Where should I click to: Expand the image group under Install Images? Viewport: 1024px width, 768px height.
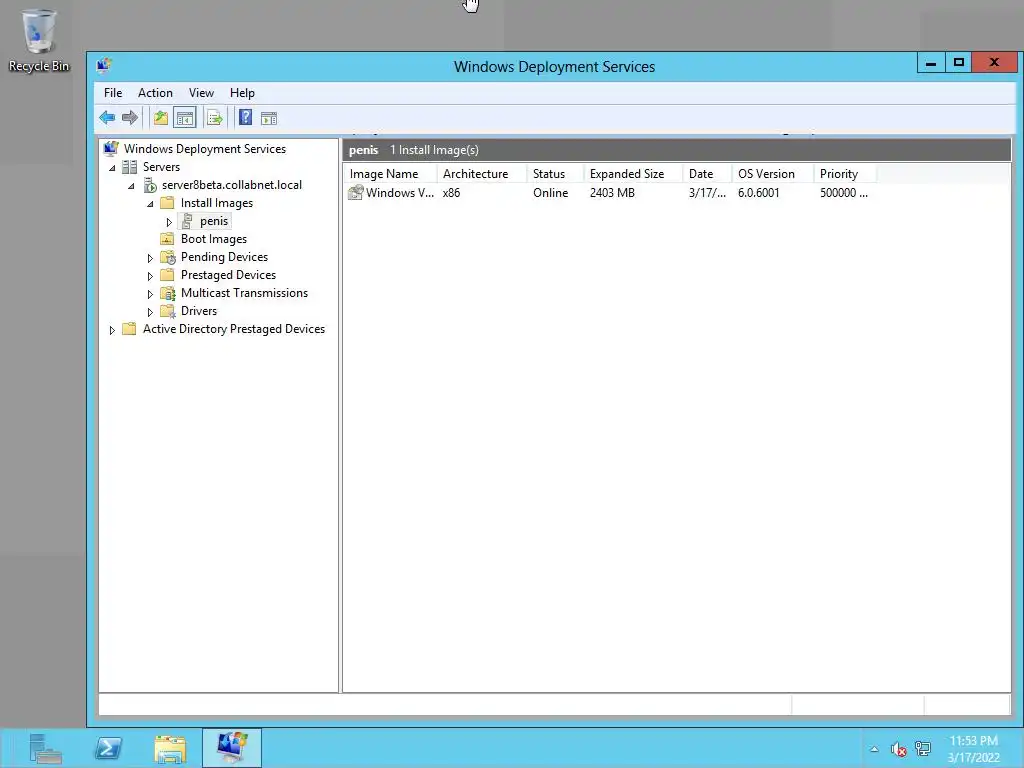click(x=169, y=222)
